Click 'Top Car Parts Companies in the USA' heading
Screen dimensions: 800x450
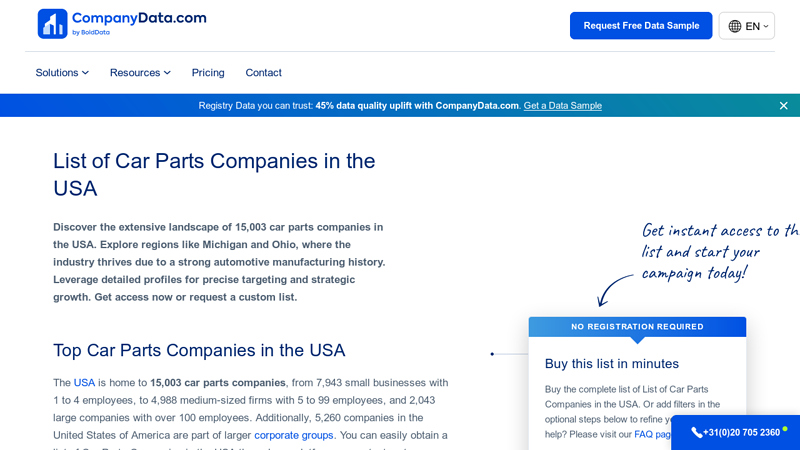[199, 351]
